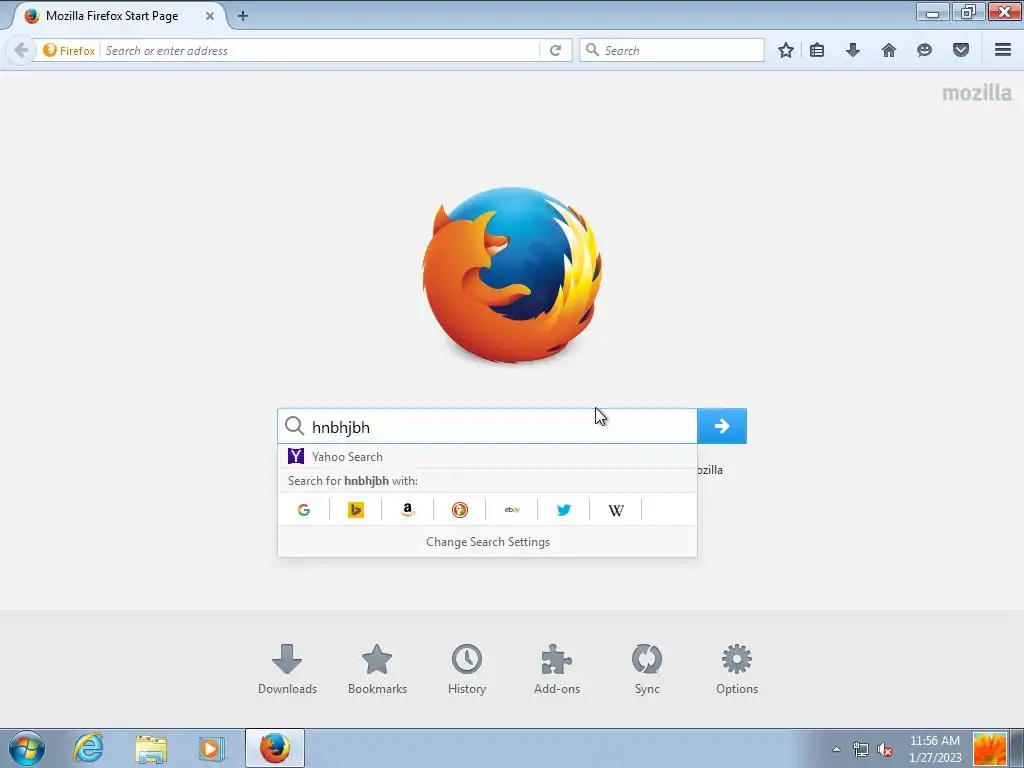Open Sync shortcut on start page
The width and height of the screenshot is (1024, 768).
[647, 669]
